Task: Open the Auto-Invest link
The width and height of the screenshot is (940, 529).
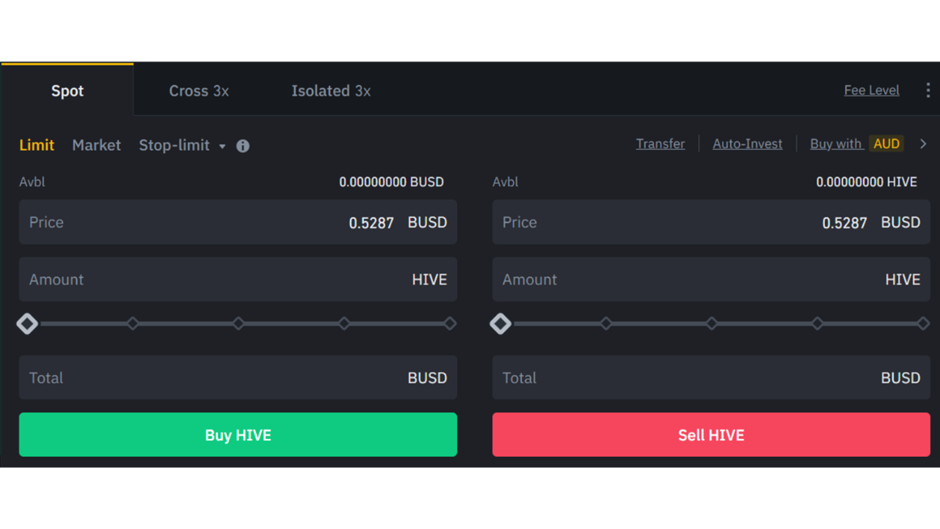Action: [747, 144]
